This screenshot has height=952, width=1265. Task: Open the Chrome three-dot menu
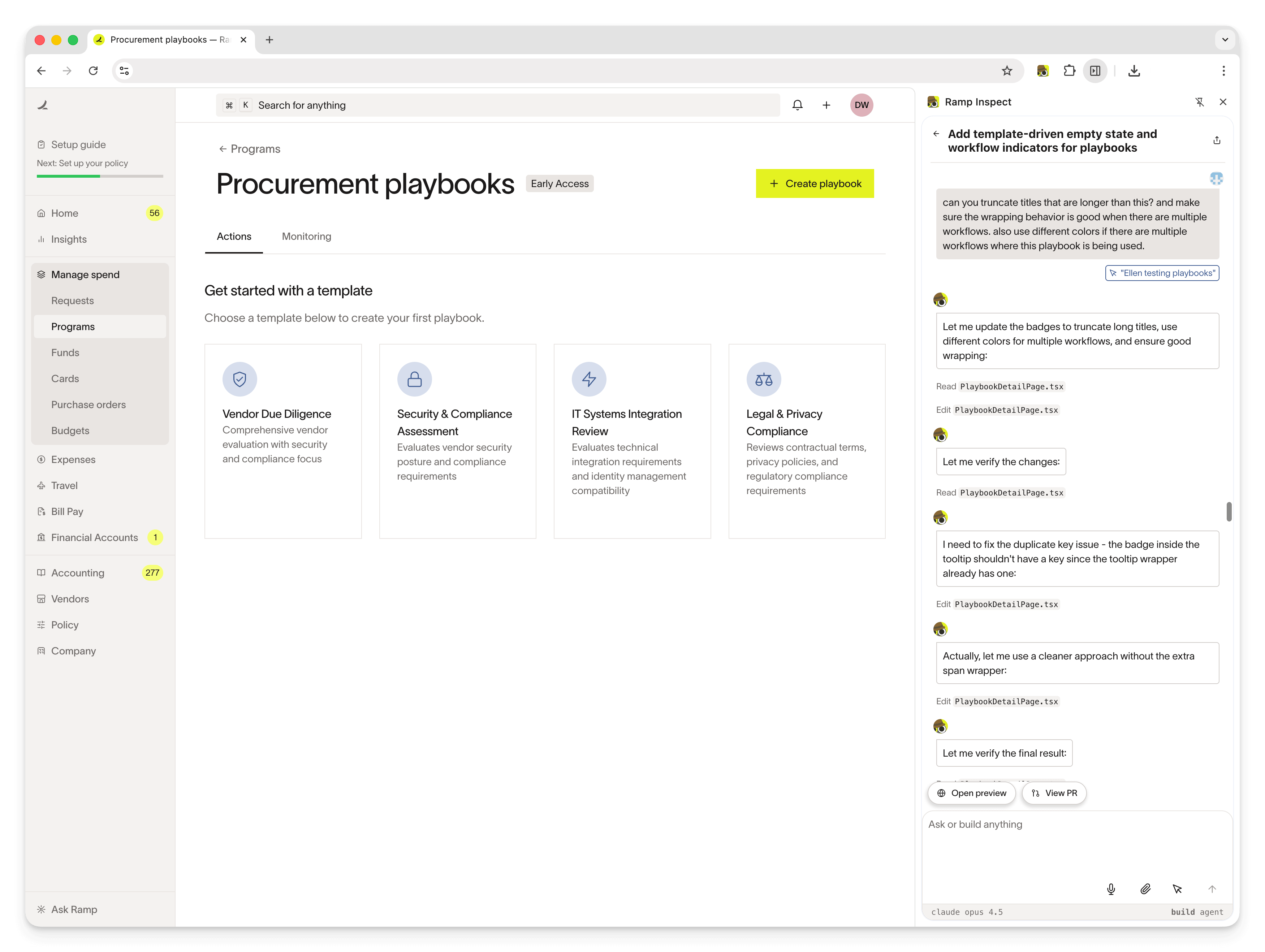click(1224, 71)
